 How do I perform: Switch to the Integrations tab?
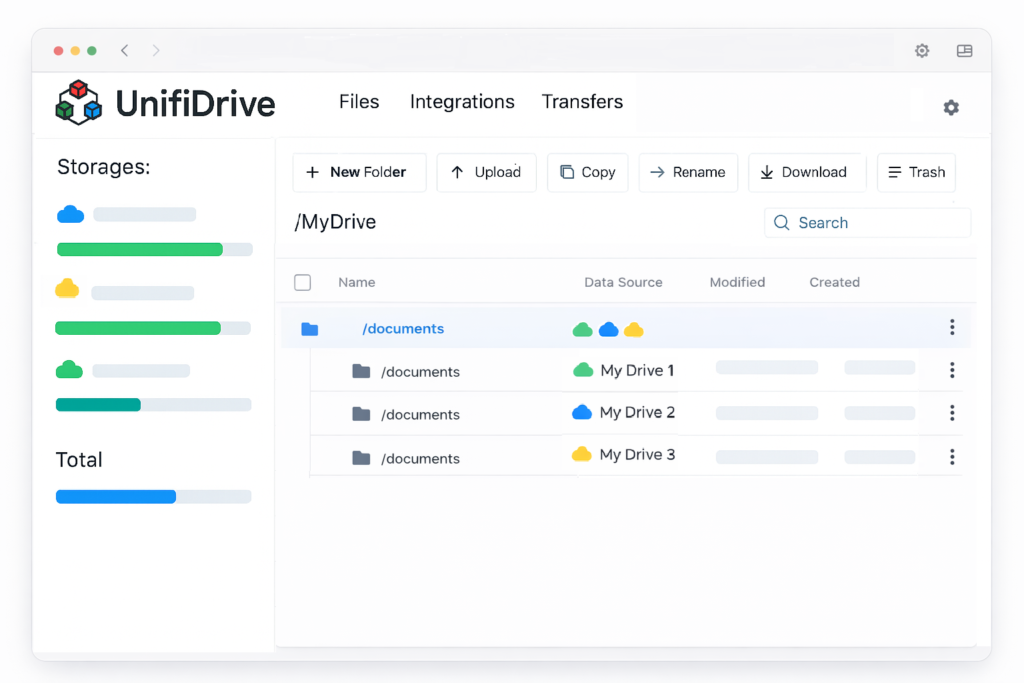pyautogui.click(x=462, y=102)
